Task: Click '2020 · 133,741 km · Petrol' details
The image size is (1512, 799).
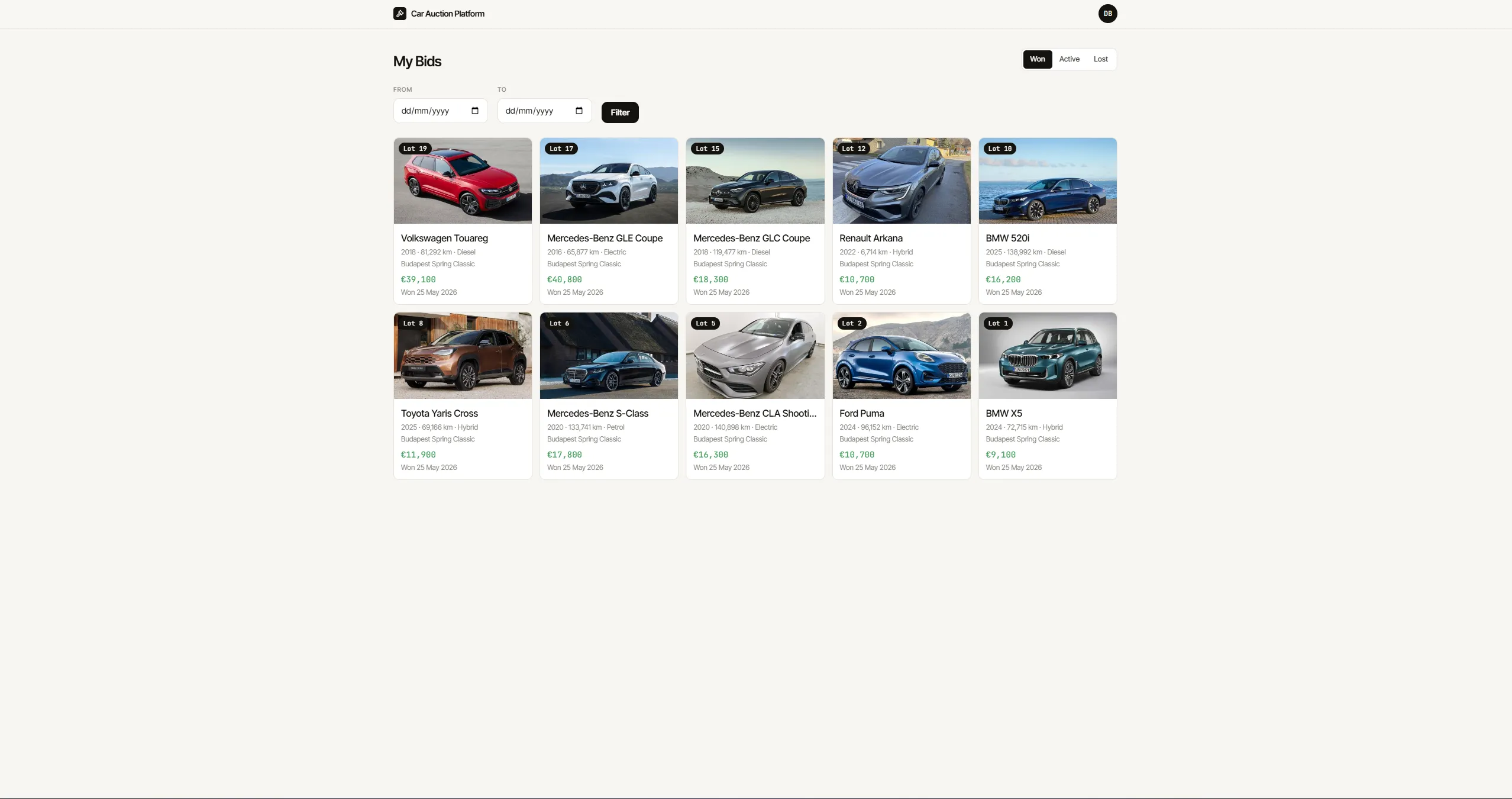Action: pos(586,427)
